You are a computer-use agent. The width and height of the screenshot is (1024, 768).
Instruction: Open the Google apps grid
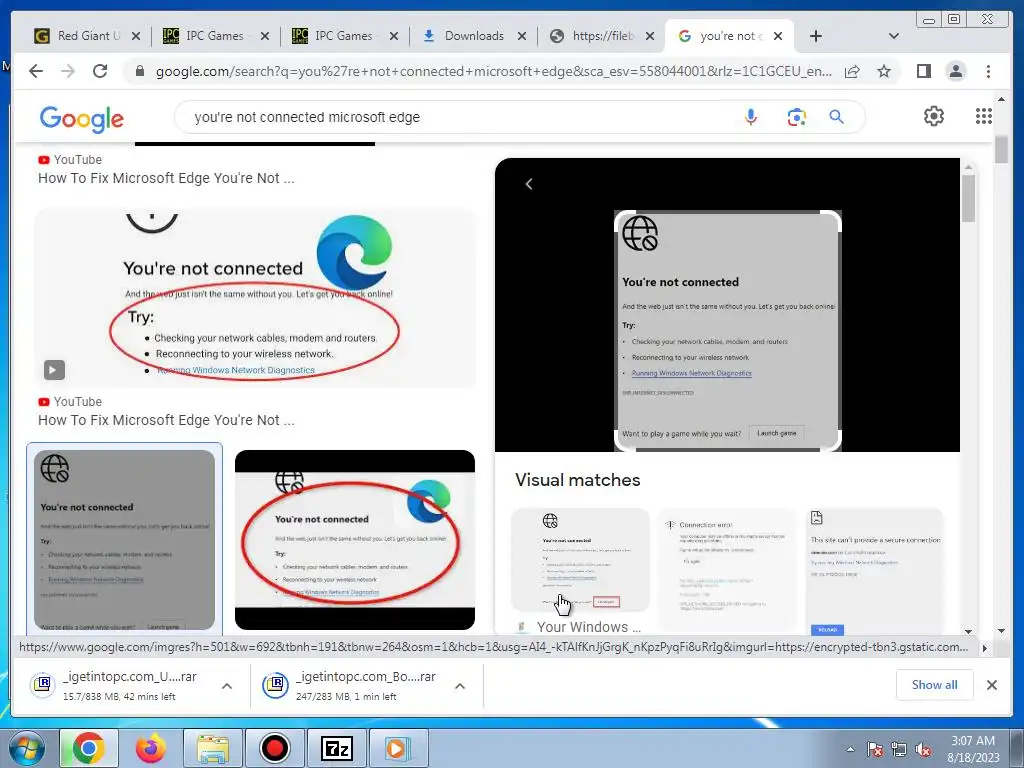[x=984, y=116]
